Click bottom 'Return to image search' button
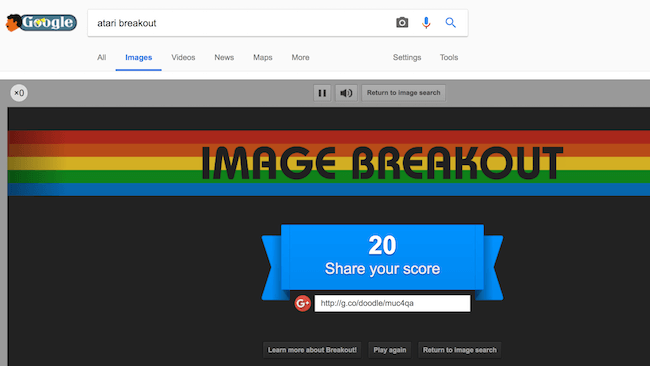 pyautogui.click(x=459, y=350)
